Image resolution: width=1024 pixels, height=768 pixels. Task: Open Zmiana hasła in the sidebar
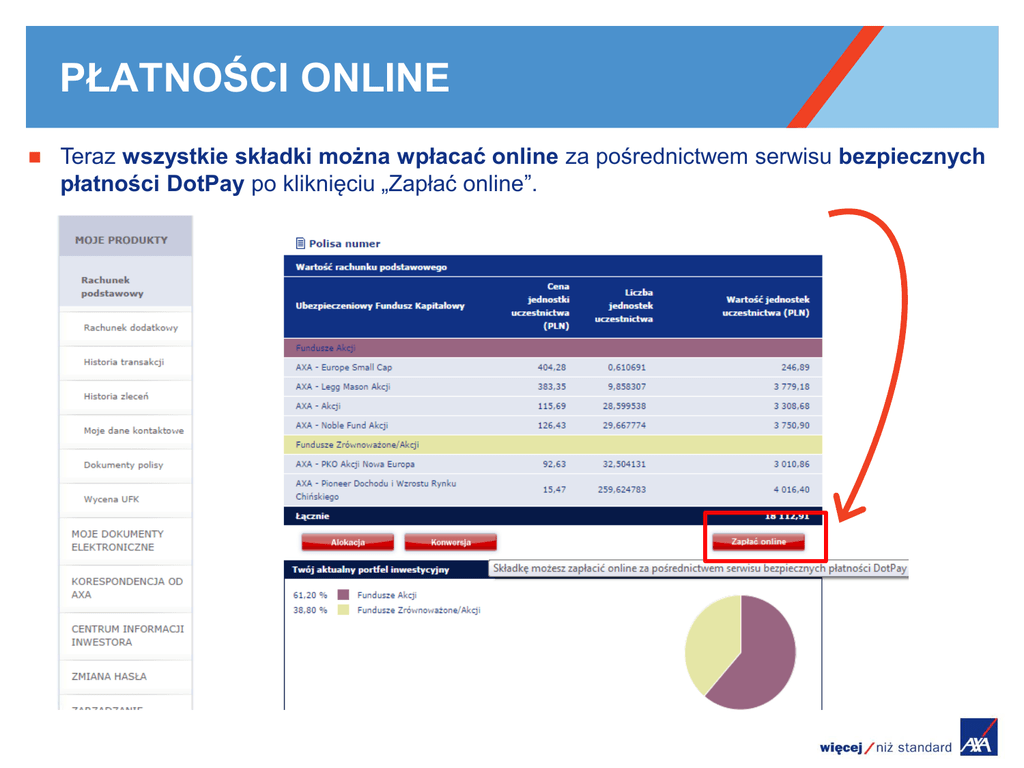(109, 677)
